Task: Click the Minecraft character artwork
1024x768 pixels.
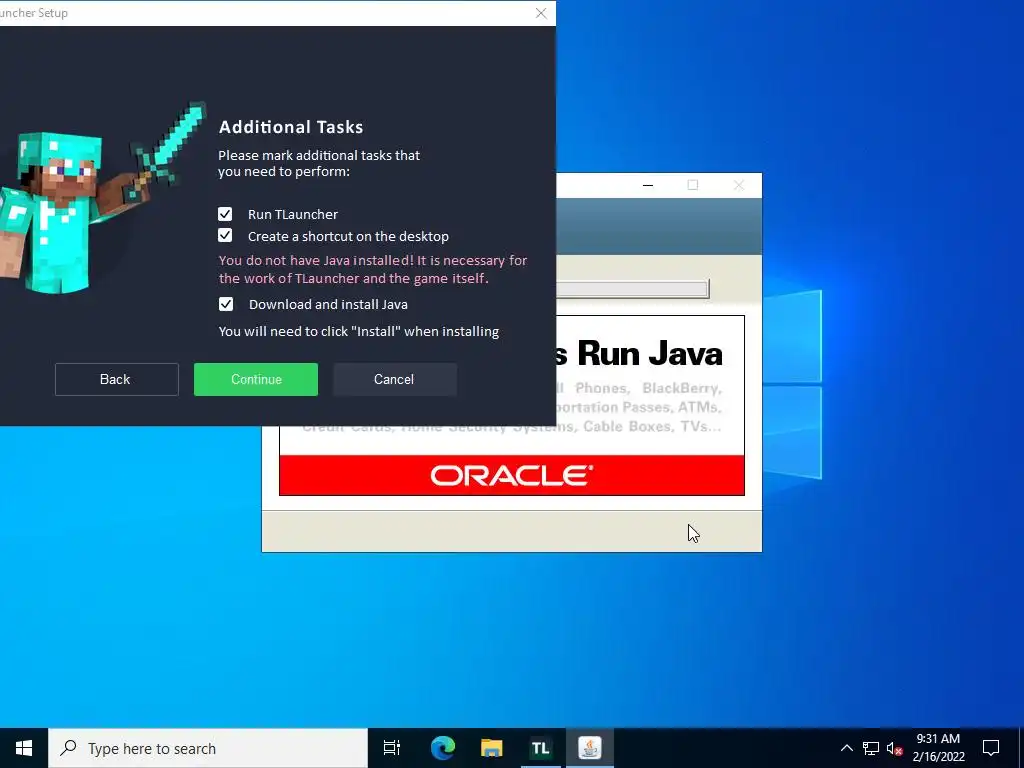Action: pos(101,199)
